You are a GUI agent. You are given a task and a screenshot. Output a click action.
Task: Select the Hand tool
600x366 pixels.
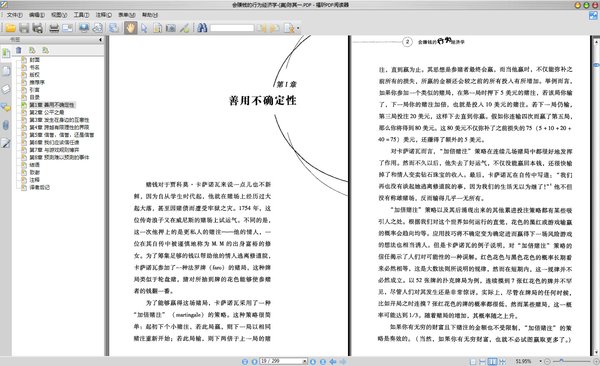pos(130,28)
